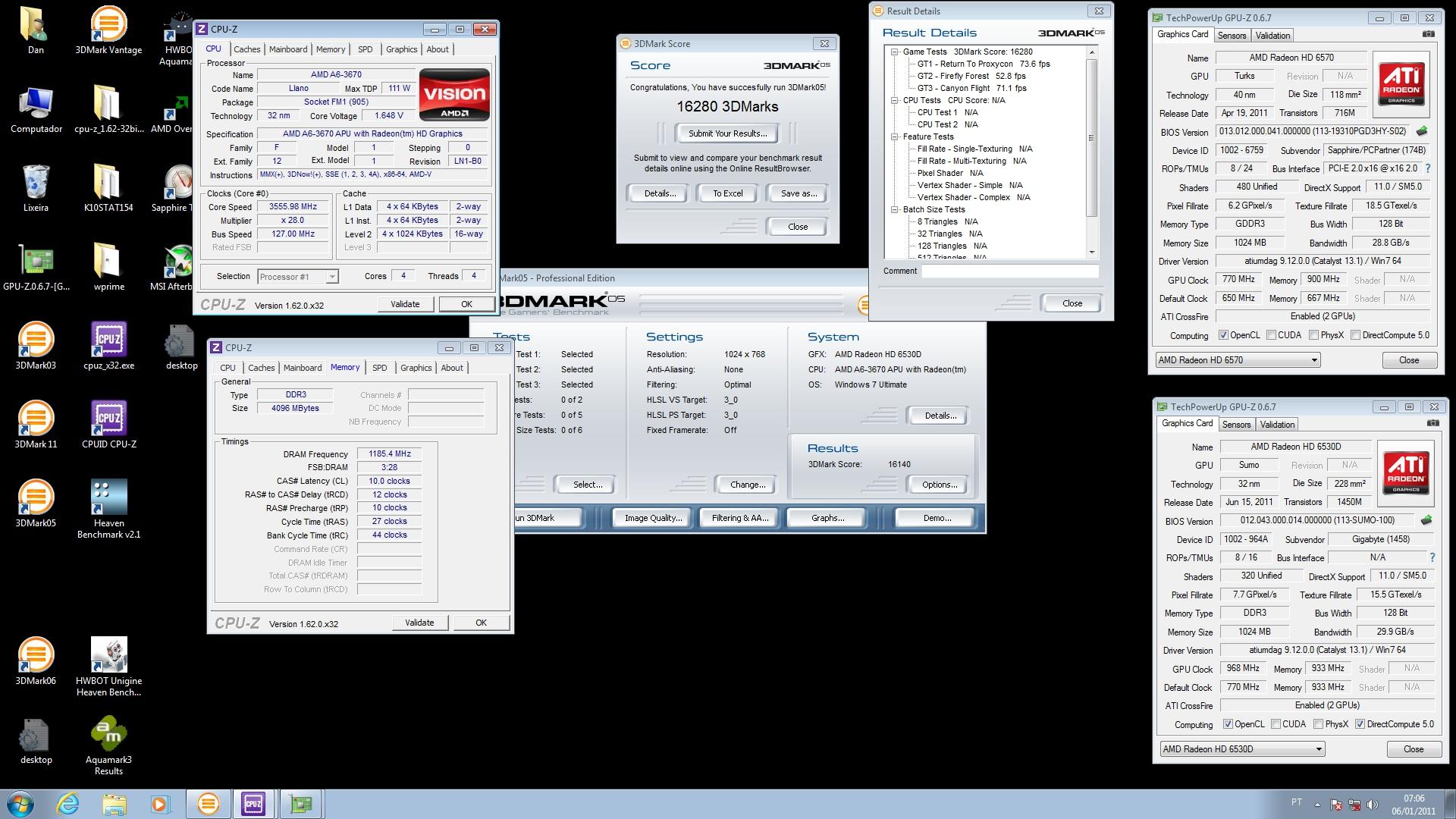The width and height of the screenshot is (1456, 819).
Task: Open SPD tab in CPU-Z memory window
Action: click(379, 368)
